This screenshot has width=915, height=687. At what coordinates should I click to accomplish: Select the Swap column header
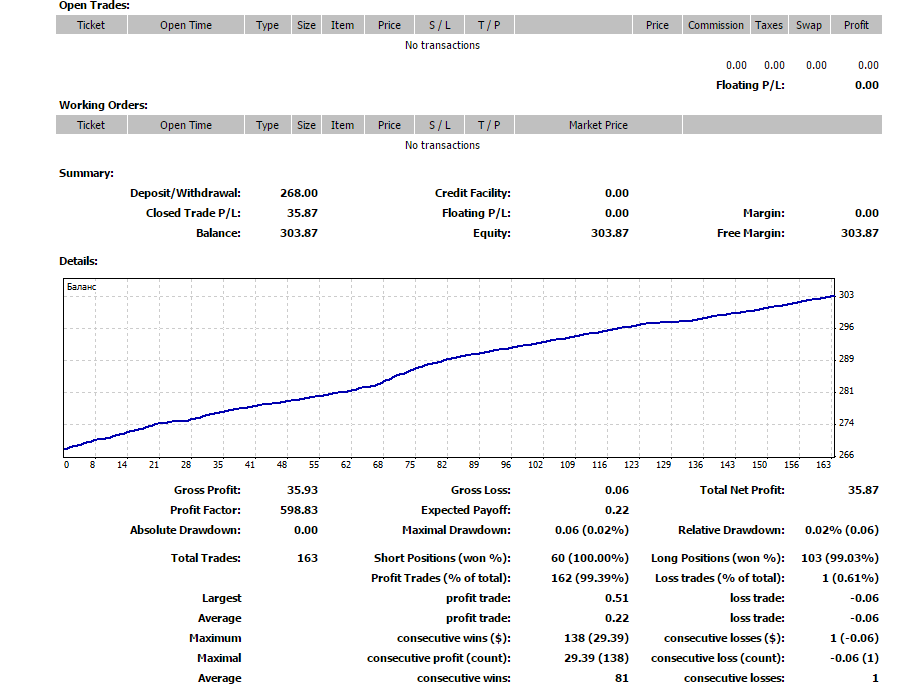click(808, 25)
